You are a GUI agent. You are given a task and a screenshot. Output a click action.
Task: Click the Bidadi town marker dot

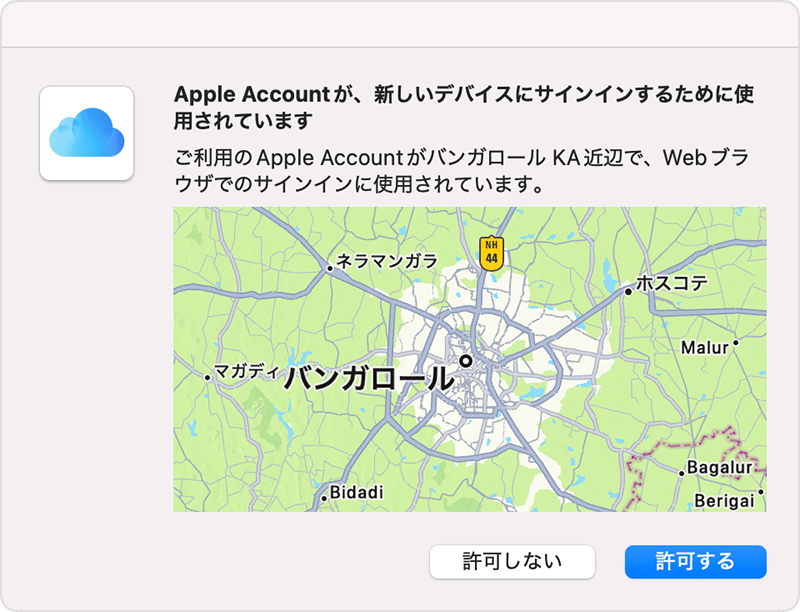point(324,498)
